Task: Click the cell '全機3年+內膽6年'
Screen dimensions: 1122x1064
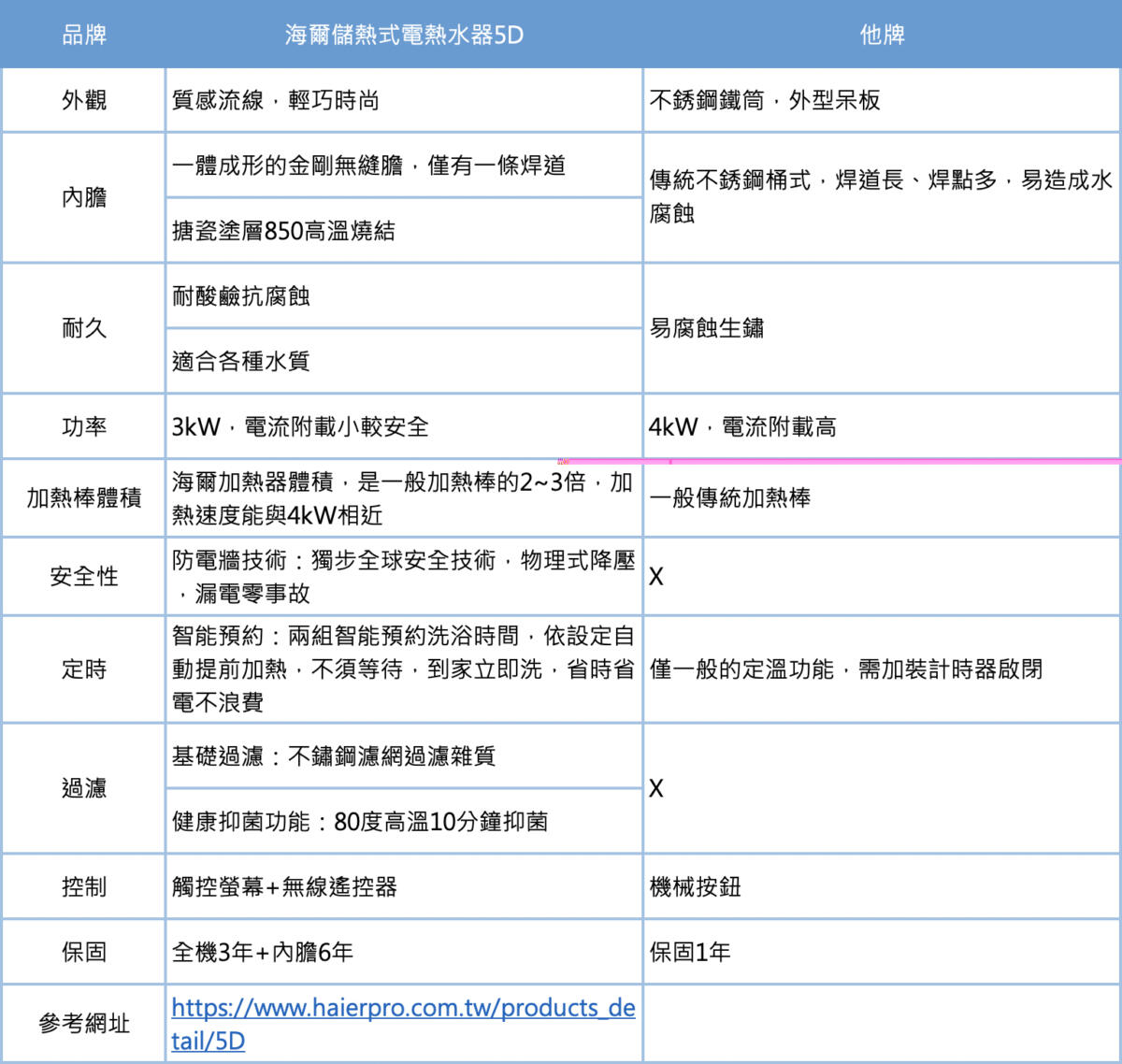Action: tap(404, 952)
